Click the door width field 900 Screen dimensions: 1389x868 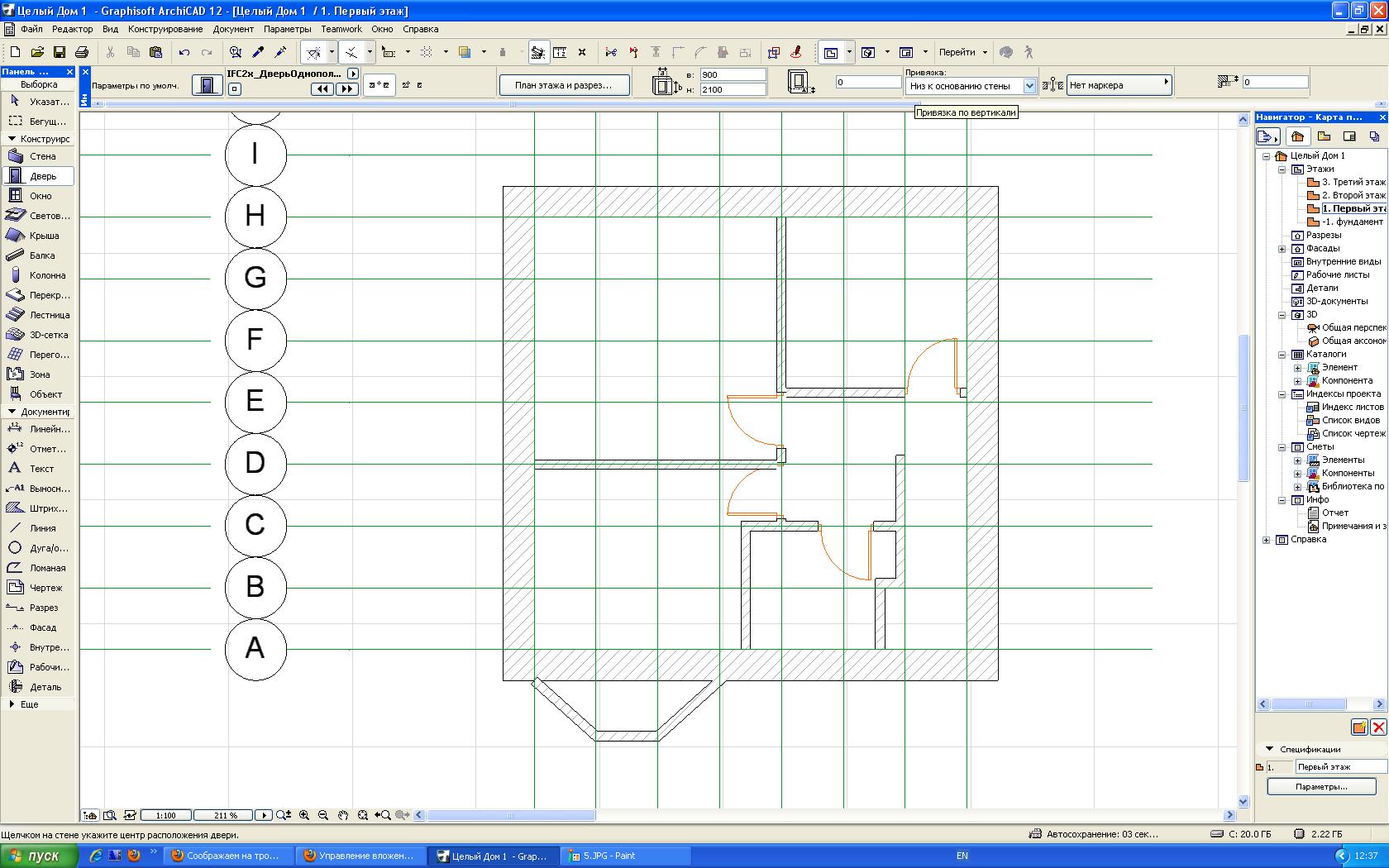pos(733,74)
